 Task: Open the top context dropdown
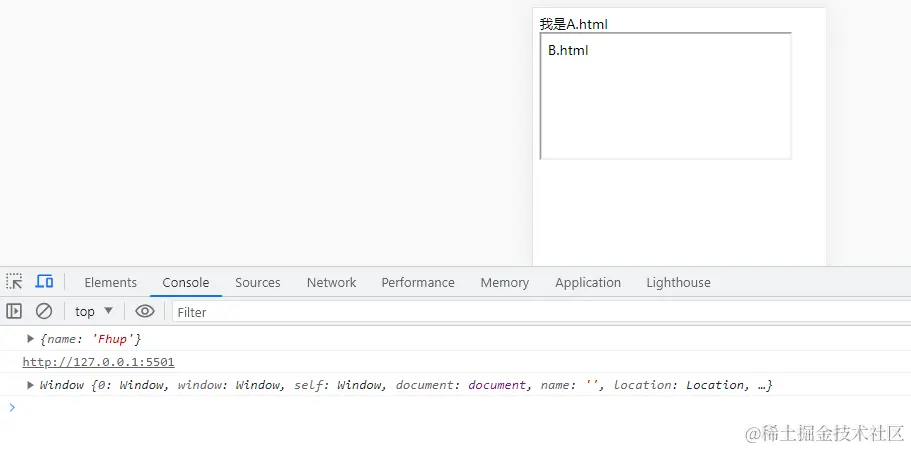(x=94, y=311)
